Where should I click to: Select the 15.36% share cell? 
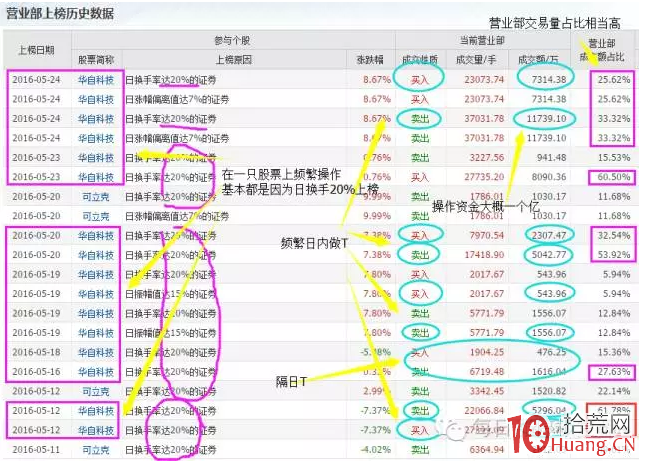coord(613,352)
